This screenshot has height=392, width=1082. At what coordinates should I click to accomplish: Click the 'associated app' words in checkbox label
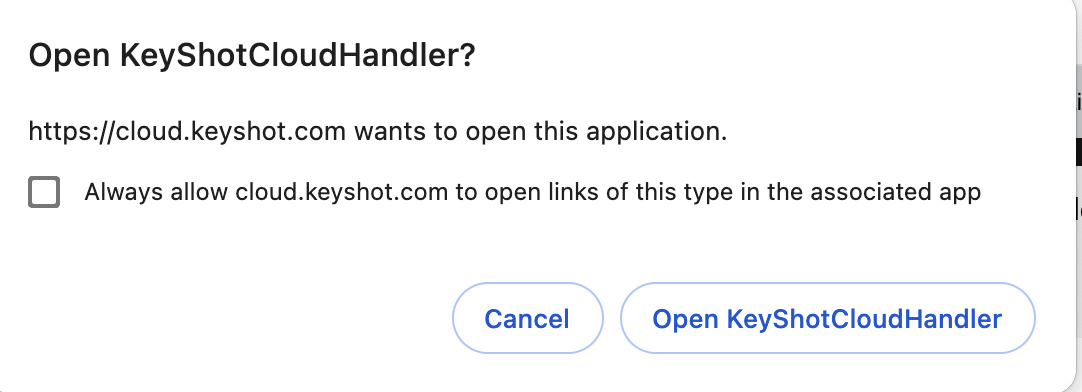(x=895, y=192)
